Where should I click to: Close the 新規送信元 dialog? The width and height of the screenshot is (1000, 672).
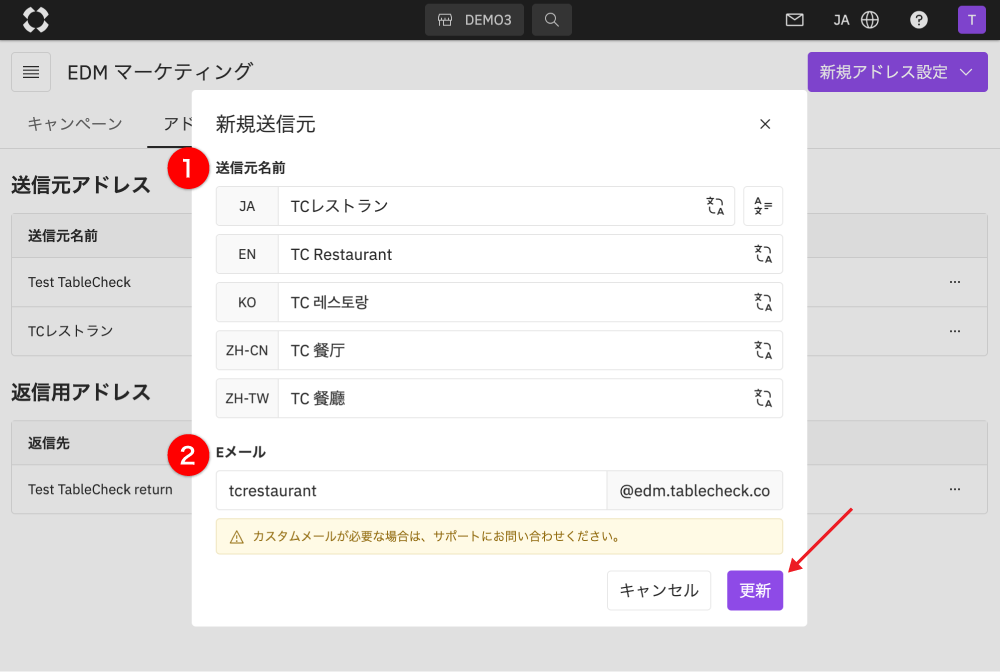pyautogui.click(x=765, y=124)
